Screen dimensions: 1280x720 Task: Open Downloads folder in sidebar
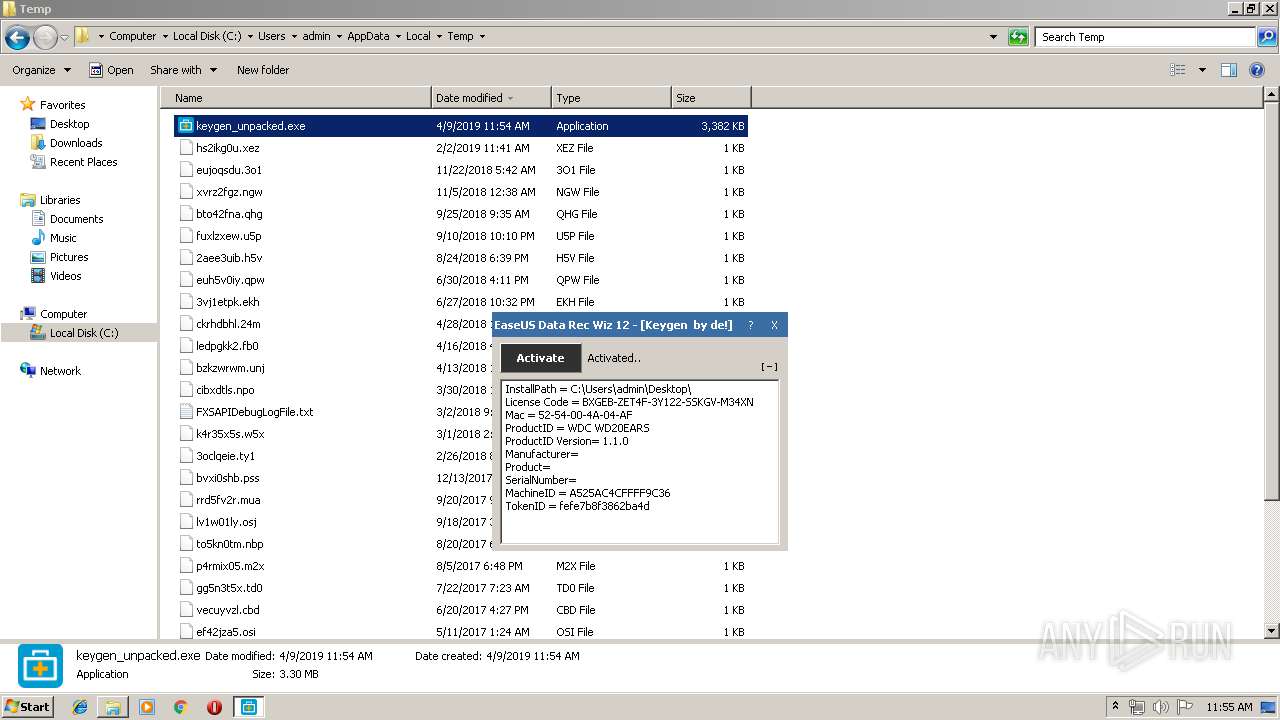(x=76, y=143)
